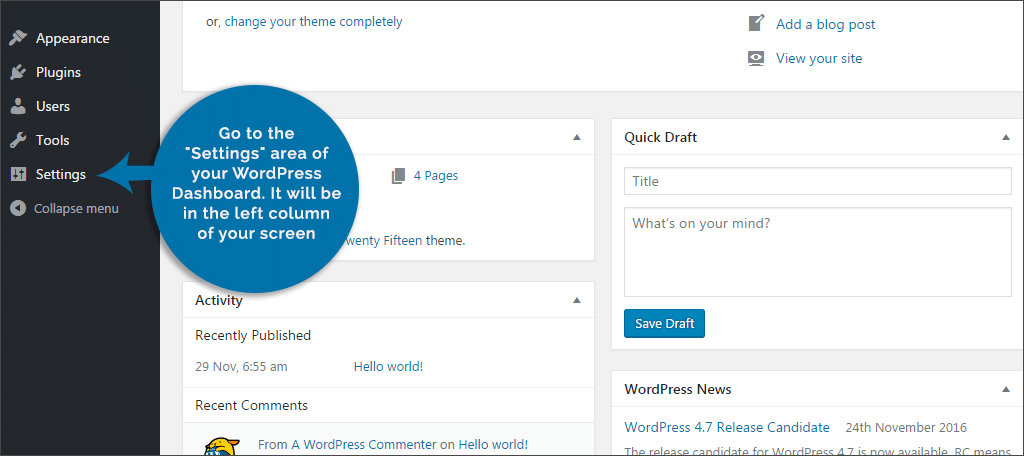Click the Settings sliders icon

(18, 174)
